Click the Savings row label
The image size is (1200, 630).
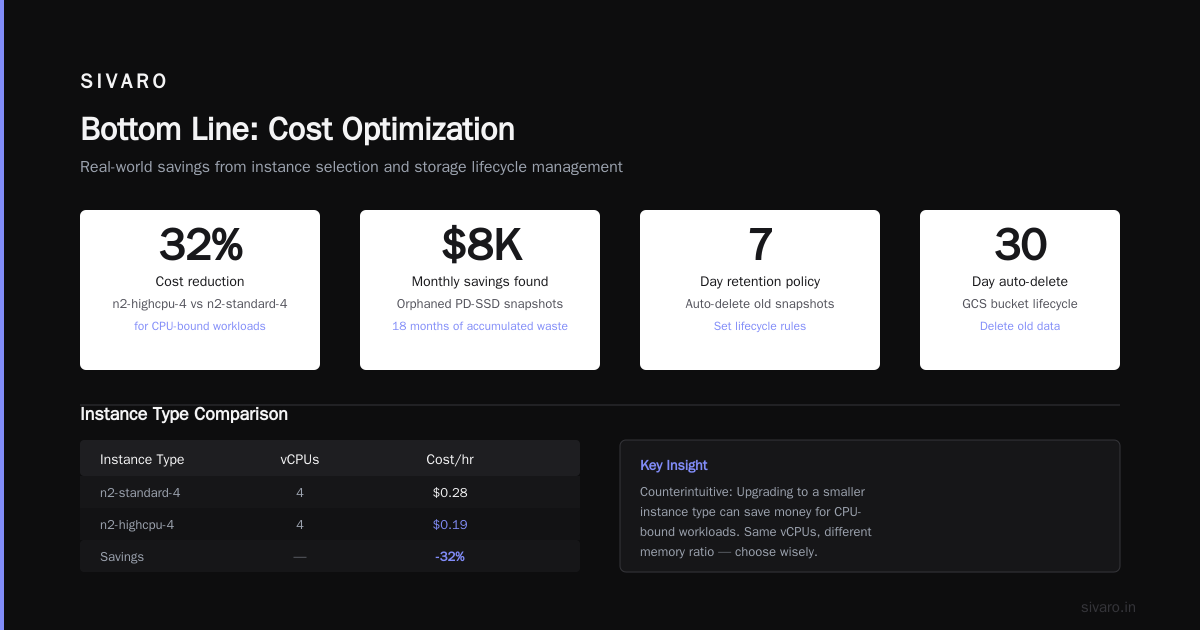122,556
